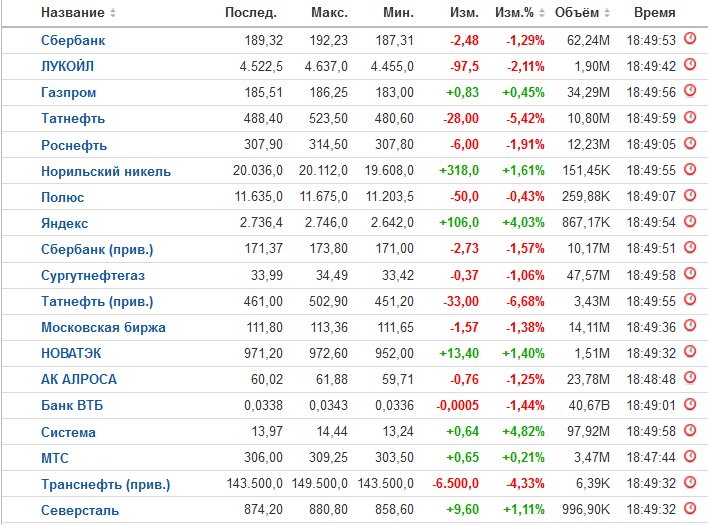Open the Северсталь stock link
The image size is (708, 525).
pos(80,511)
